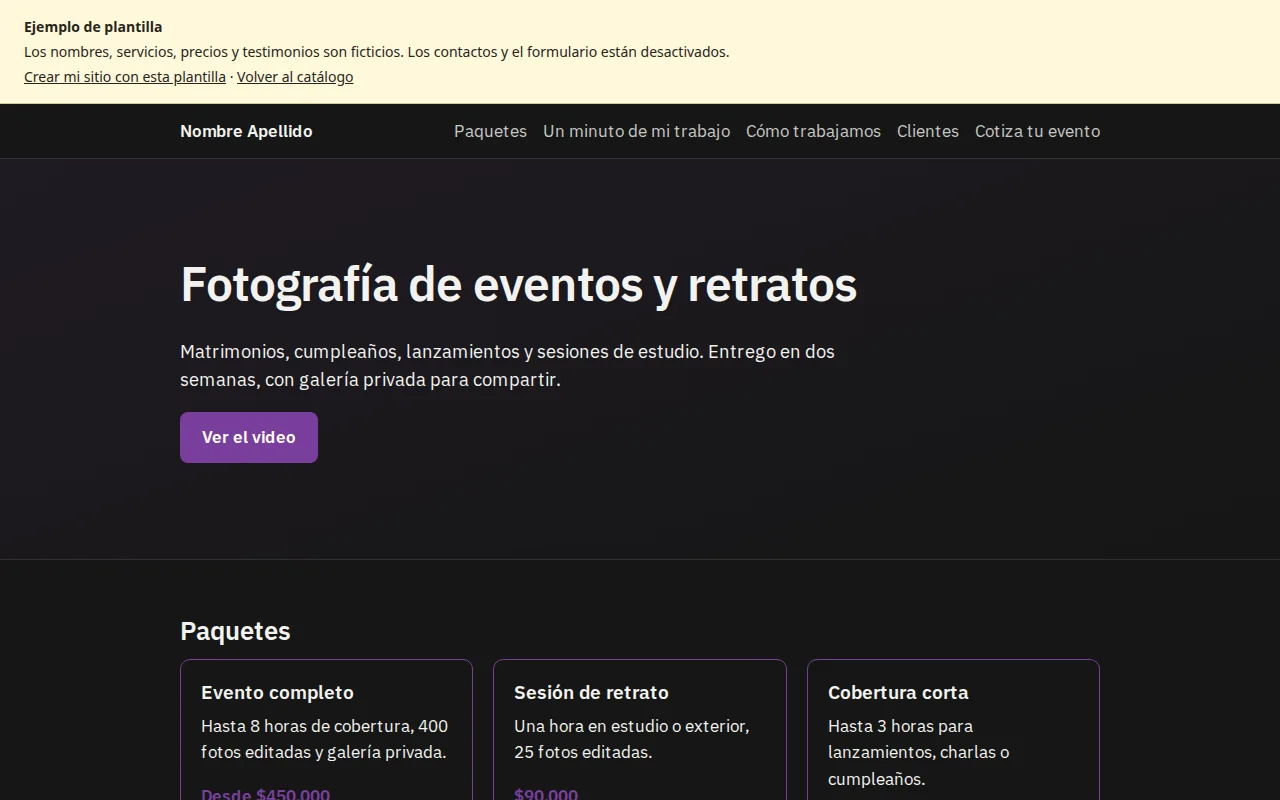Image resolution: width=1280 pixels, height=800 pixels.
Task: Select the 'Cómo trabajamos' nav link
Action: point(813,131)
